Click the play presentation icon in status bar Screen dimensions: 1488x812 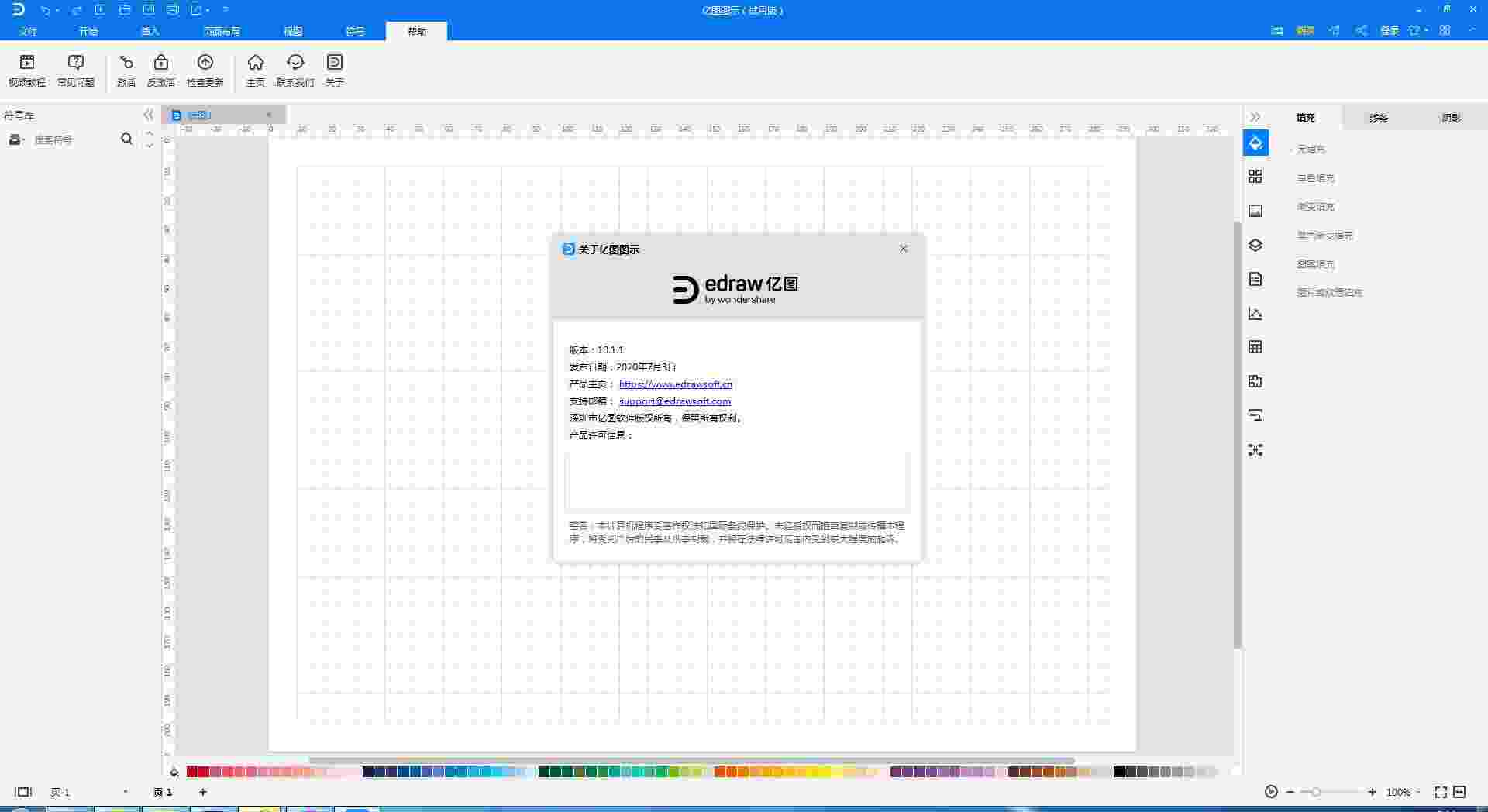(x=1271, y=792)
